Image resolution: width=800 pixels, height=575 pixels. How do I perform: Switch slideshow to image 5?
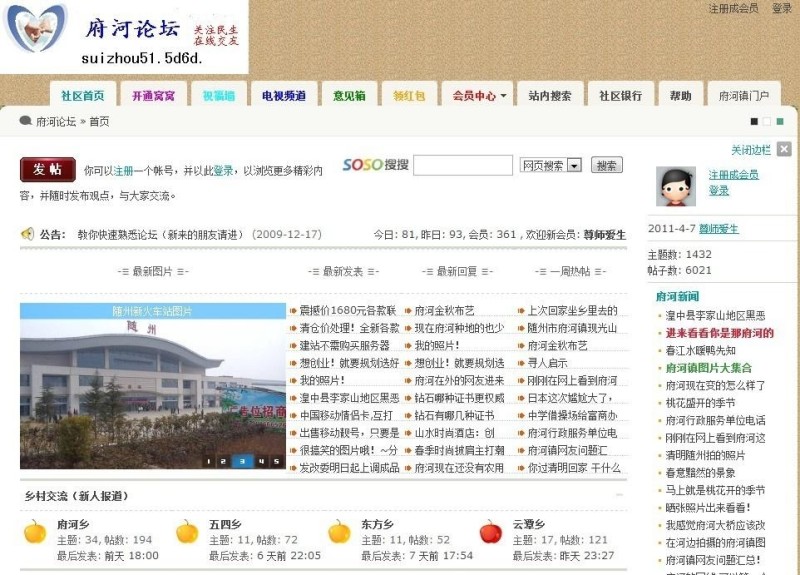tap(276, 461)
